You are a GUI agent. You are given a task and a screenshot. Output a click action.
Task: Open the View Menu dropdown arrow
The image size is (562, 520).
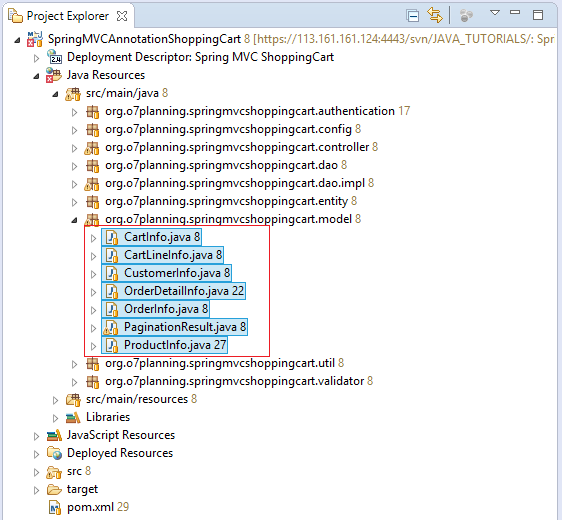coord(495,13)
